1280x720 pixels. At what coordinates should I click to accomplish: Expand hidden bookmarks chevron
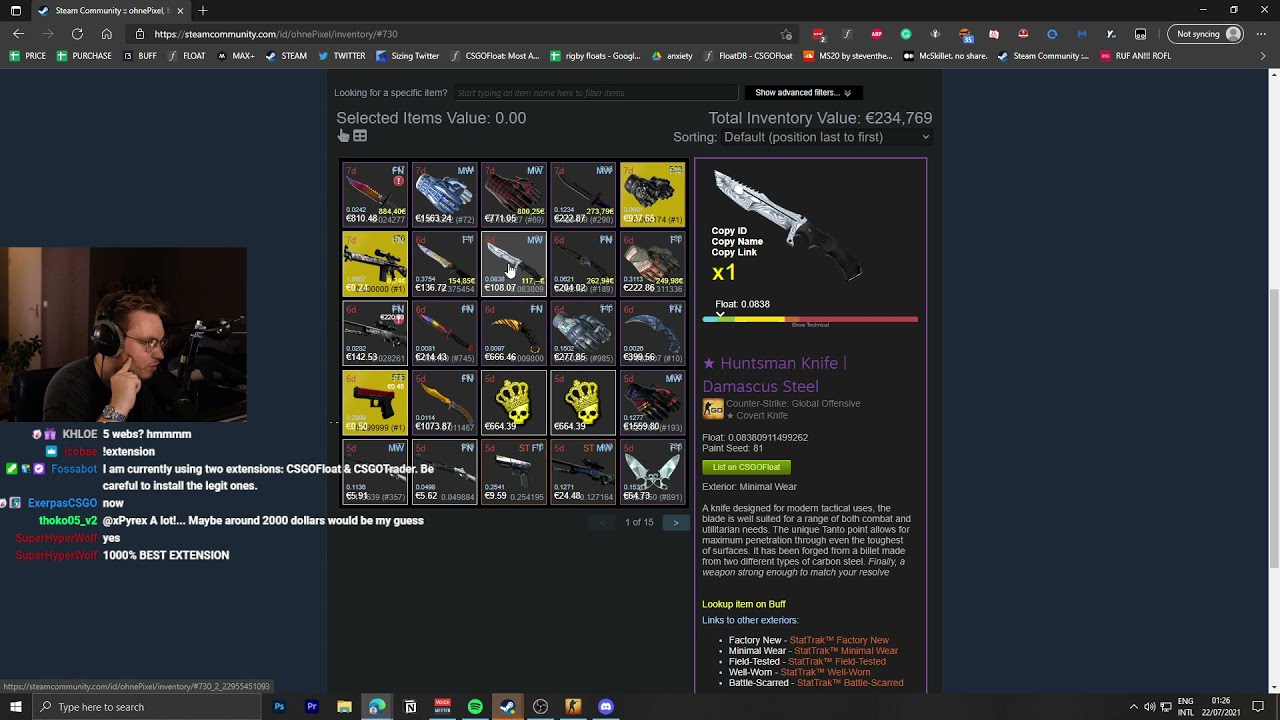pyautogui.click(x=1263, y=56)
